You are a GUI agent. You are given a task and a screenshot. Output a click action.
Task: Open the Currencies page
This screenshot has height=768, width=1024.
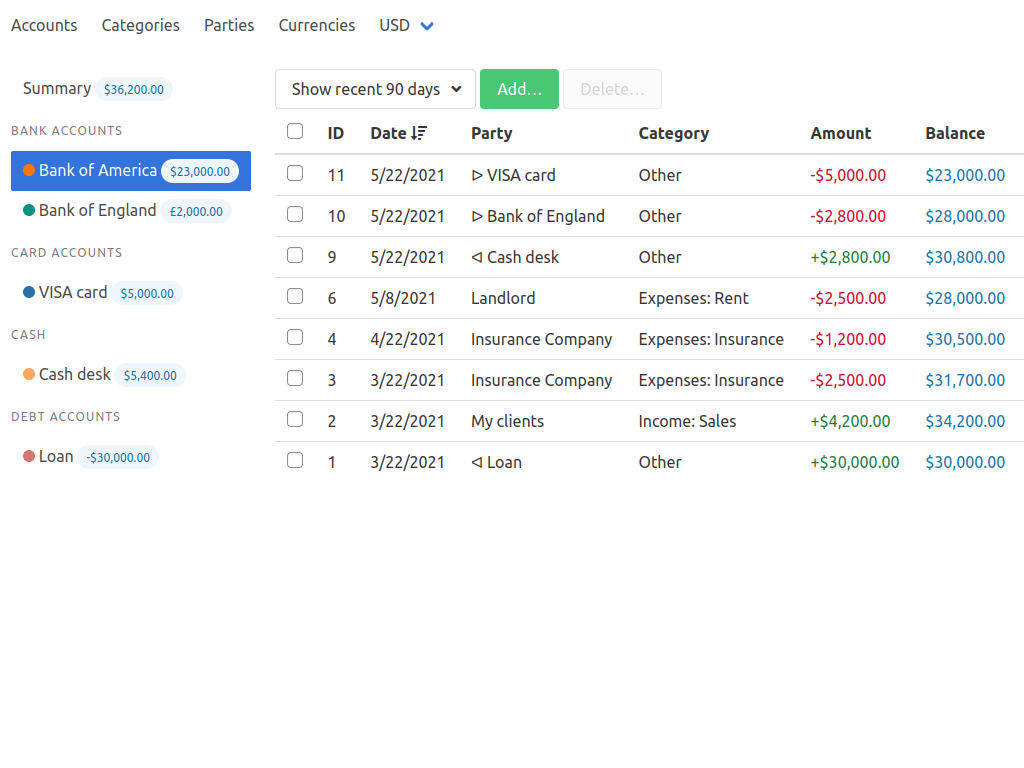[x=317, y=25]
